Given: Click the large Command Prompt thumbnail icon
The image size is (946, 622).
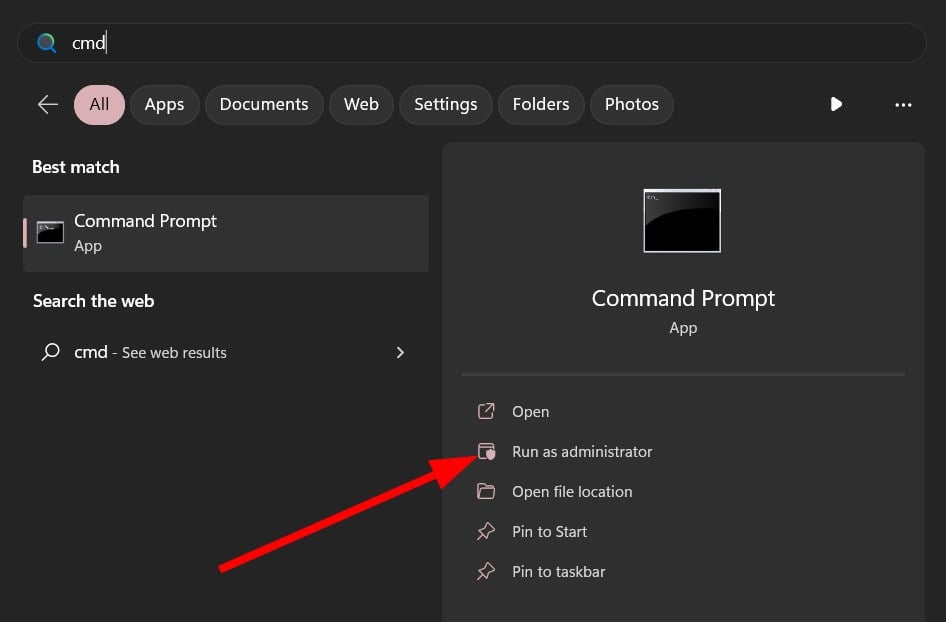Looking at the screenshot, I should [682, 221].
